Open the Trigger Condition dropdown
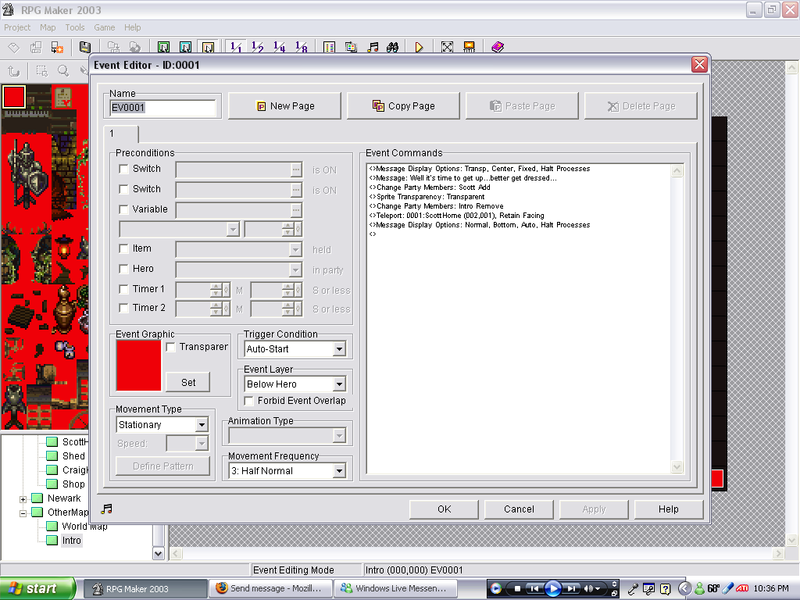800x600 pixels. click(339, 349)
